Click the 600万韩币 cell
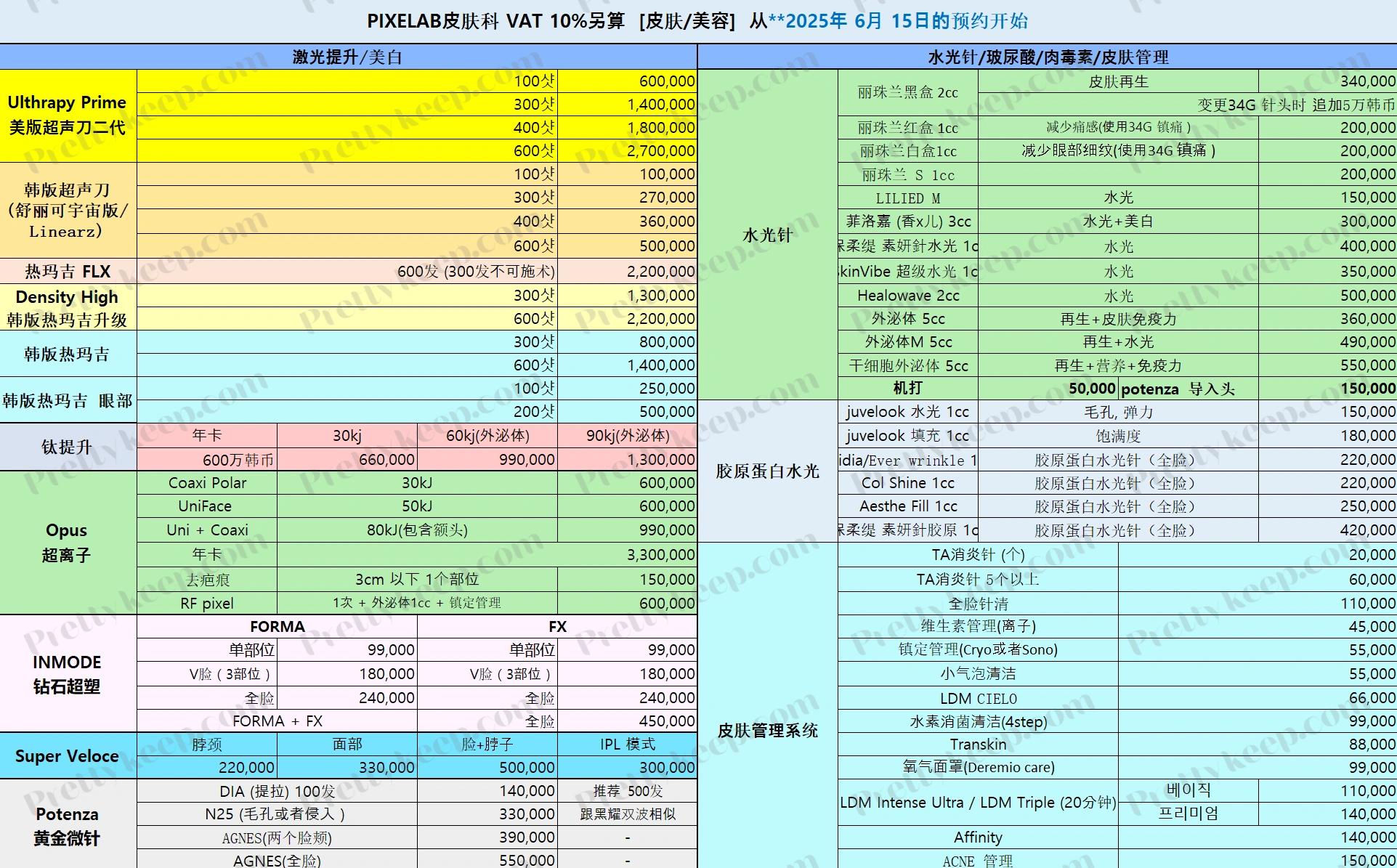 click(x=207, y=459)
